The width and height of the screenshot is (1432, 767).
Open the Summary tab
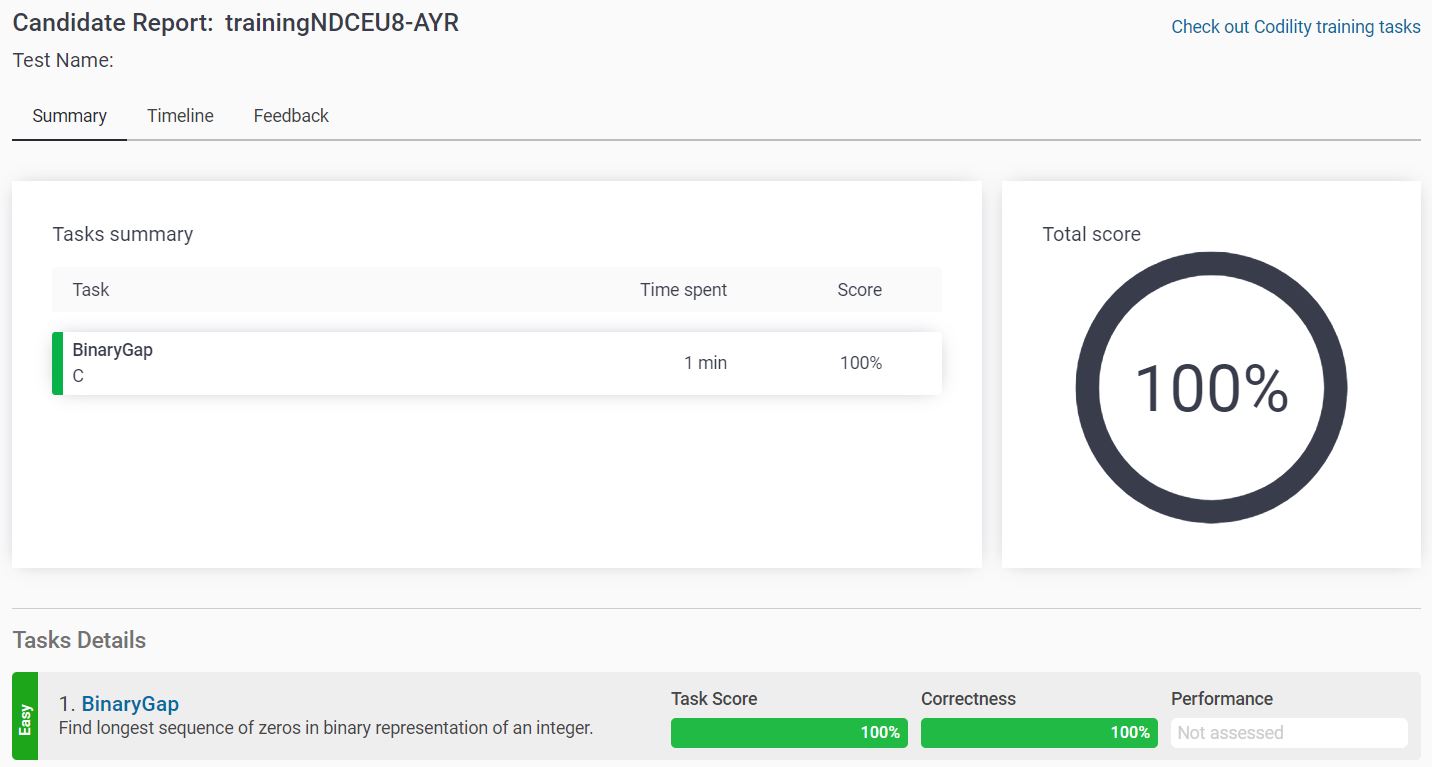pos(69,116)
